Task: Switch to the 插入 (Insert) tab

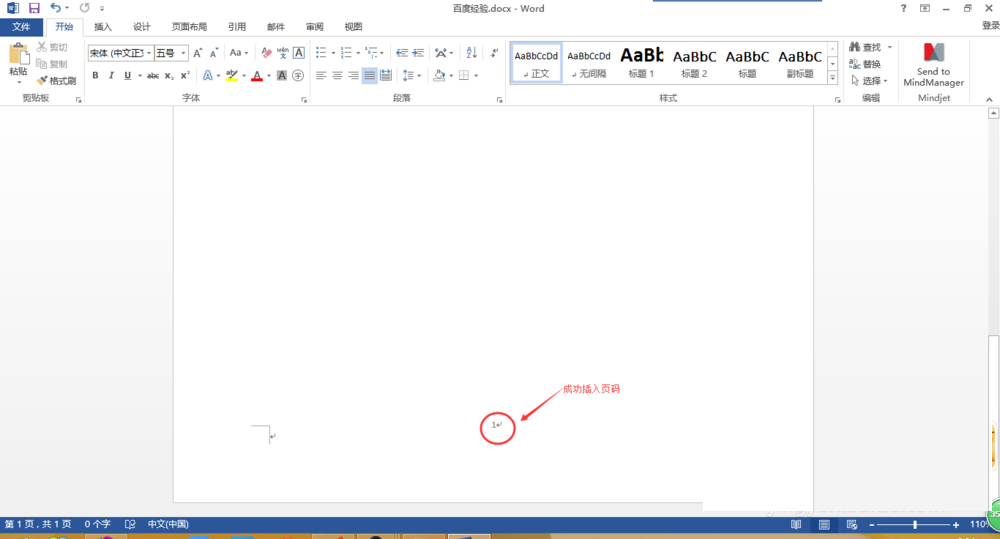Action: [103, 27]
